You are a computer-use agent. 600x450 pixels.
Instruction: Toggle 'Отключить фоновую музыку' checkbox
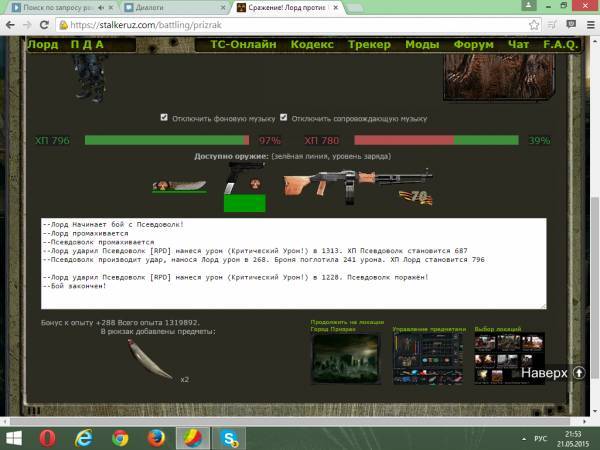(x=164, y=117)
